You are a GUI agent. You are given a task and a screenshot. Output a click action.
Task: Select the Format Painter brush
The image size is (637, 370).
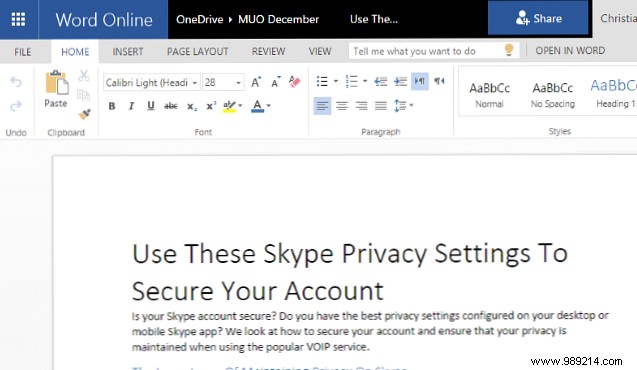point(84,114)
